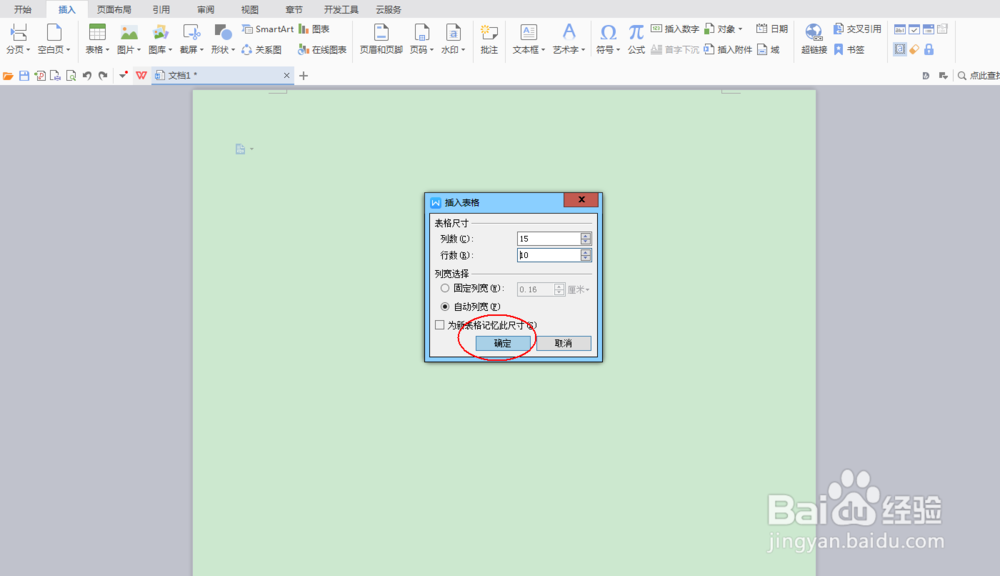Click the open folder icon in quick toolbar

(x=8, y=76)
